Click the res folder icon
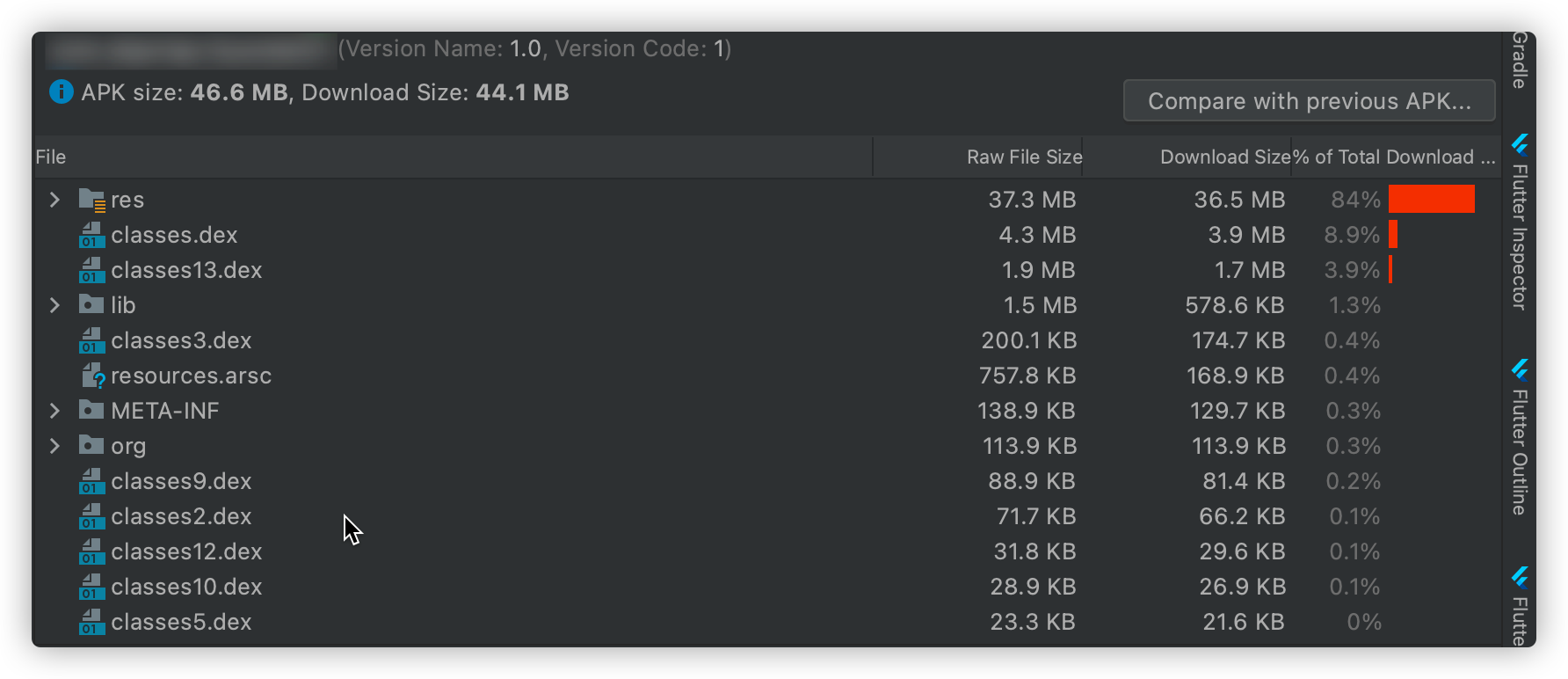Image resolution: width=1568 pixels, height=679 pixels. pos(91,201)
